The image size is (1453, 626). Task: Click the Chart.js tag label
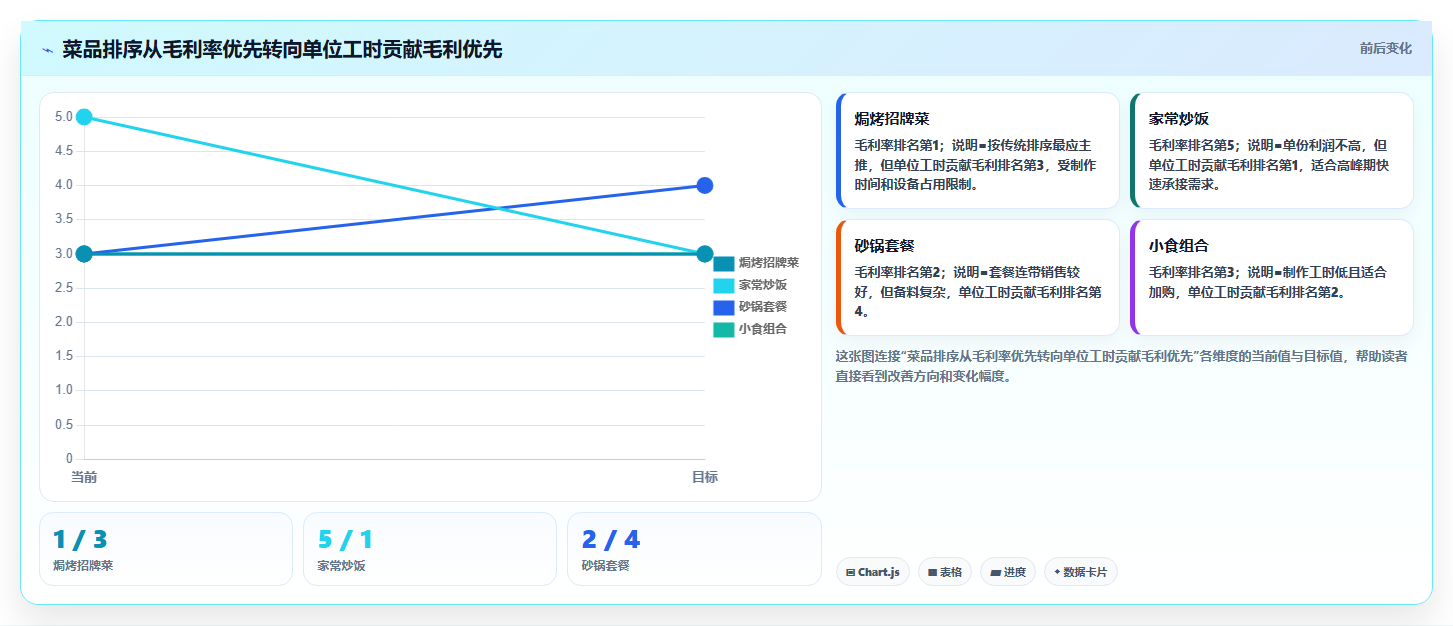pos(879,573)
